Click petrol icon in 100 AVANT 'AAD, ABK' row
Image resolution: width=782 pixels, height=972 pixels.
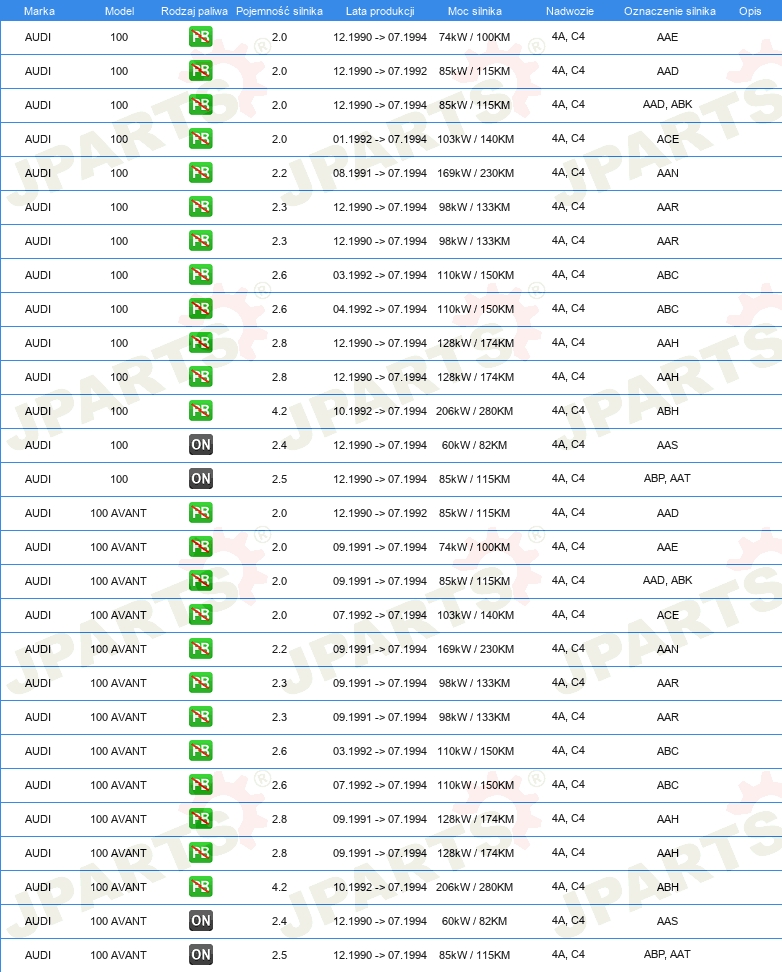click(x=200, y=581)
